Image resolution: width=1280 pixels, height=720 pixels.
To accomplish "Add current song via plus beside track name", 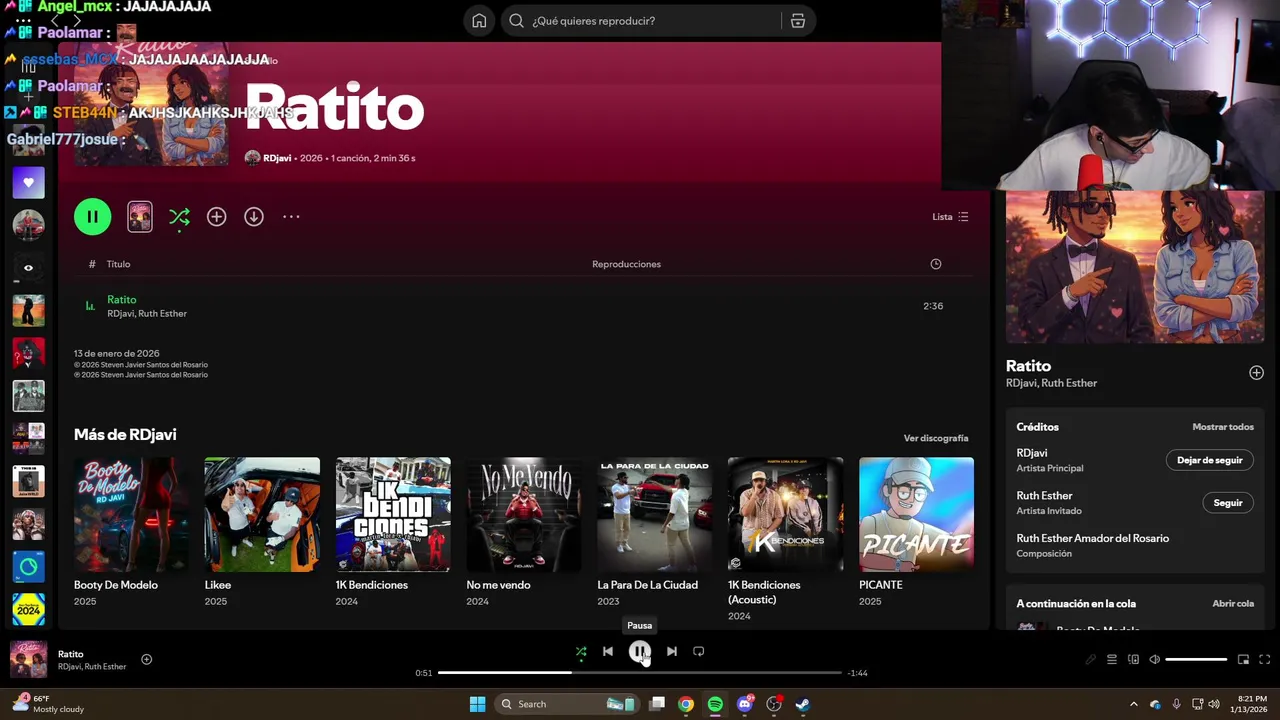I will 146,659.
